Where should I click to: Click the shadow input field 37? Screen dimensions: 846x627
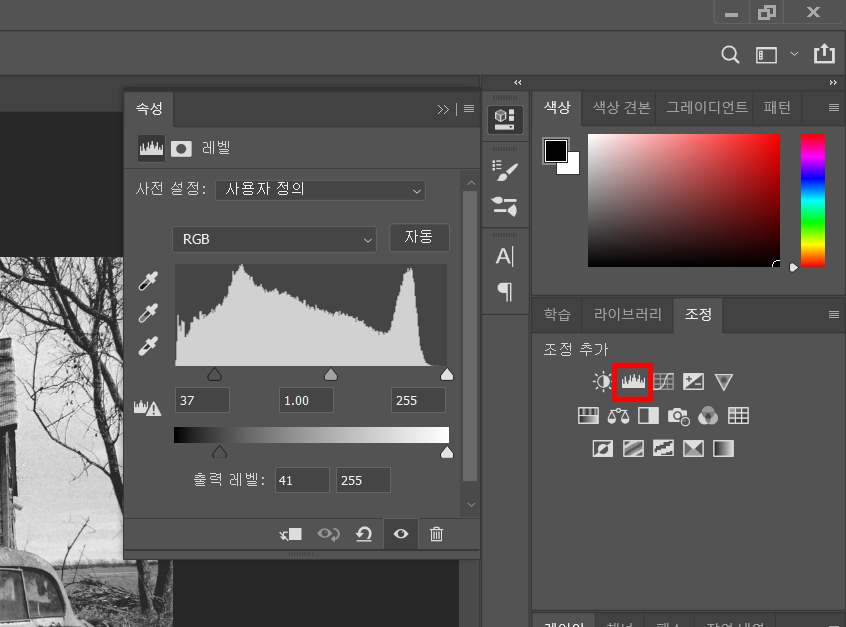point(202,400)
